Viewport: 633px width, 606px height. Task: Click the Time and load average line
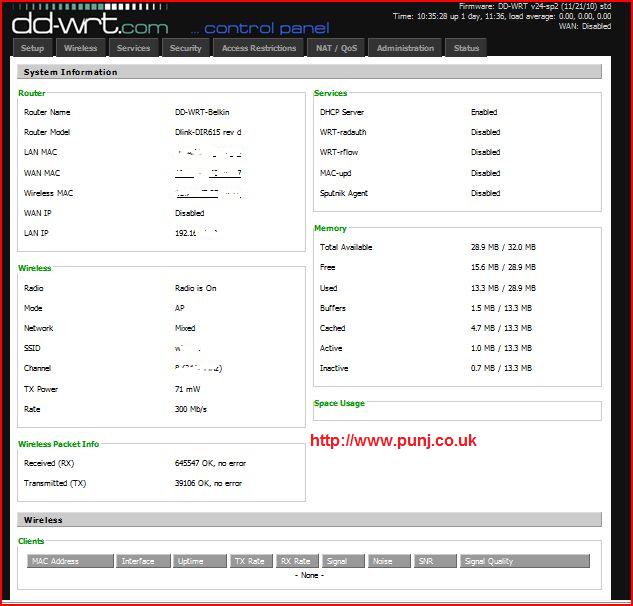click(x=502, y=16)
